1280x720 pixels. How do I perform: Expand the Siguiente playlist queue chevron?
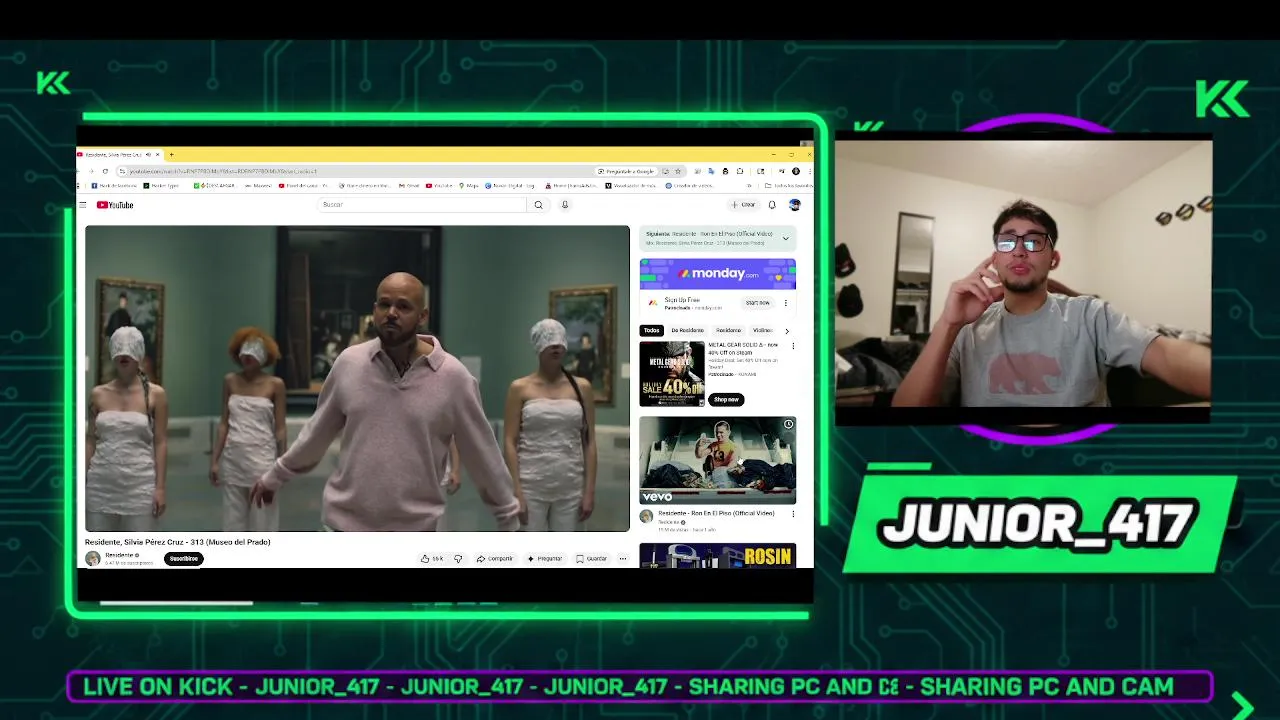(786, 238)
